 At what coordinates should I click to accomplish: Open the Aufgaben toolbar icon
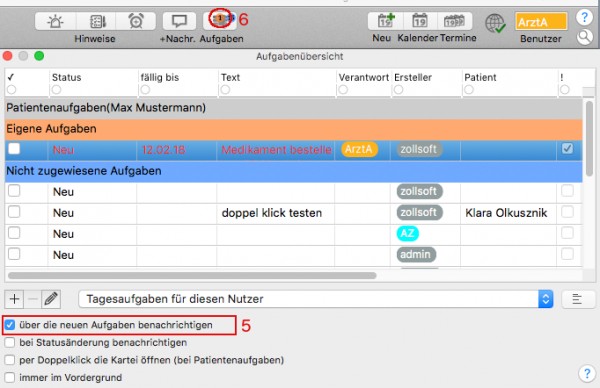tap(220, 20)
